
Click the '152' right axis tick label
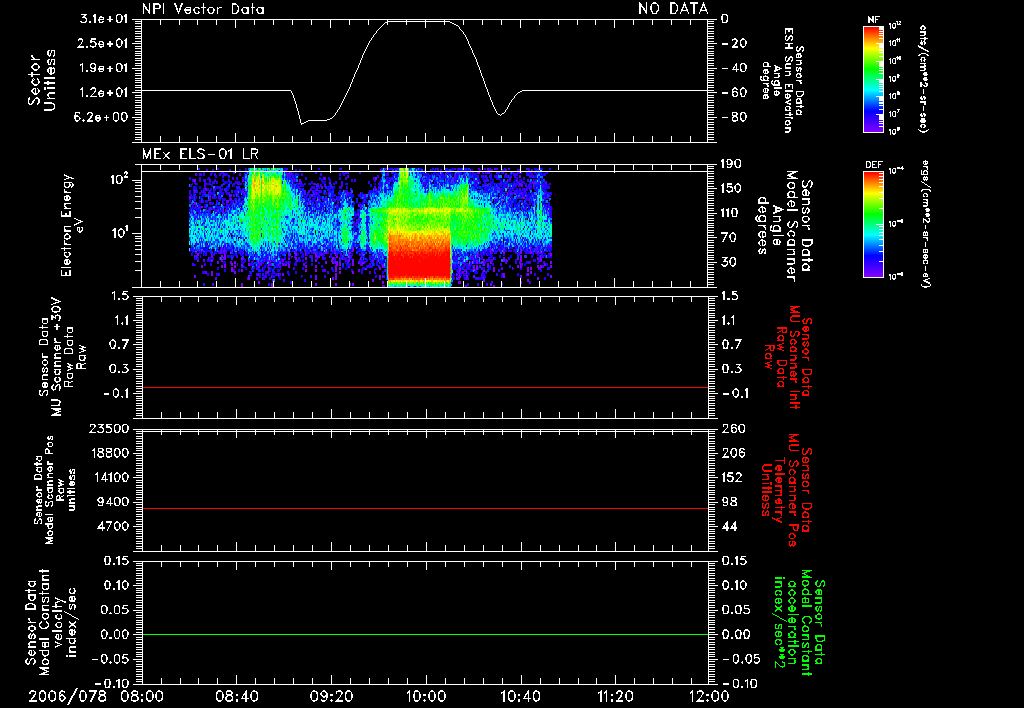click(733, 477)
